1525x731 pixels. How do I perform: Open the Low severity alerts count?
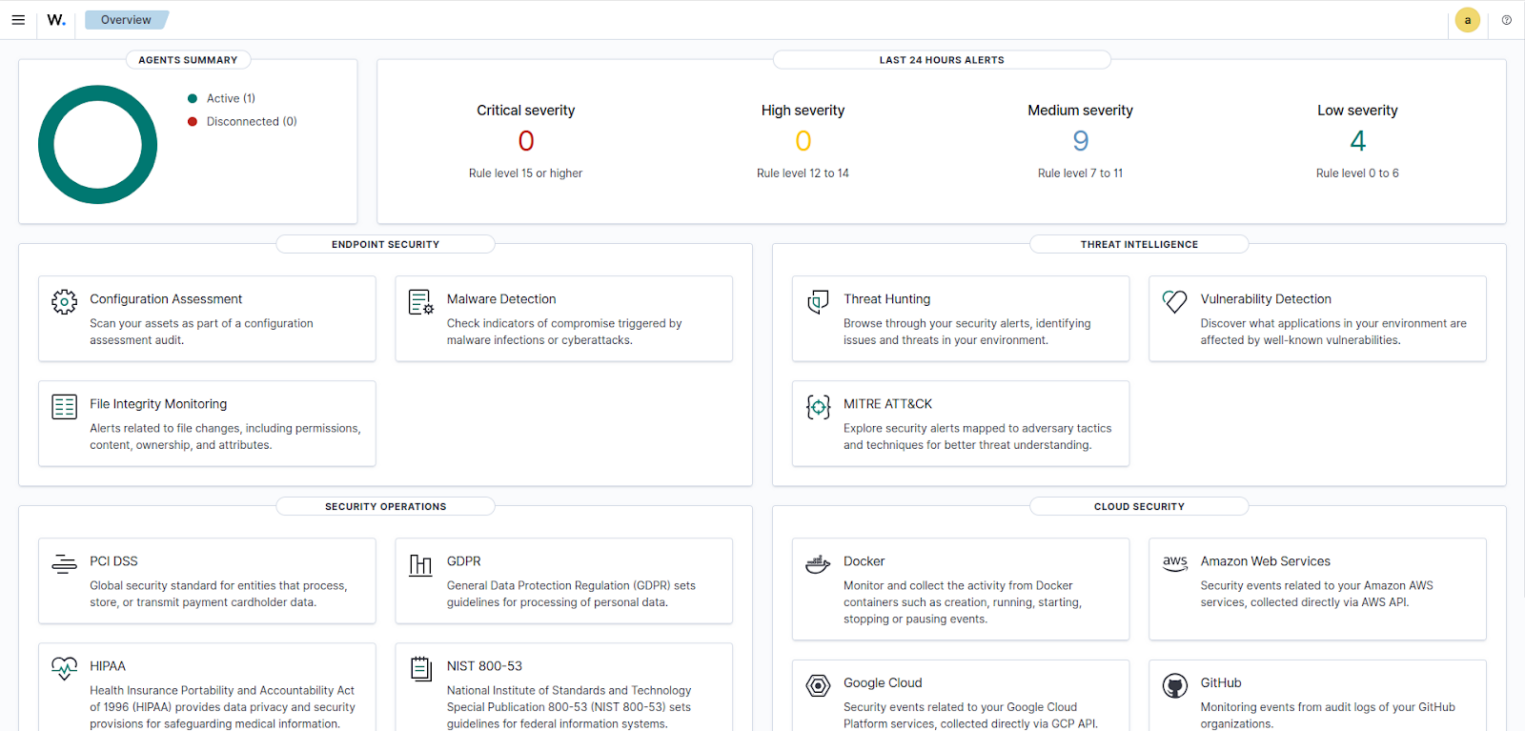point(1357,141)
